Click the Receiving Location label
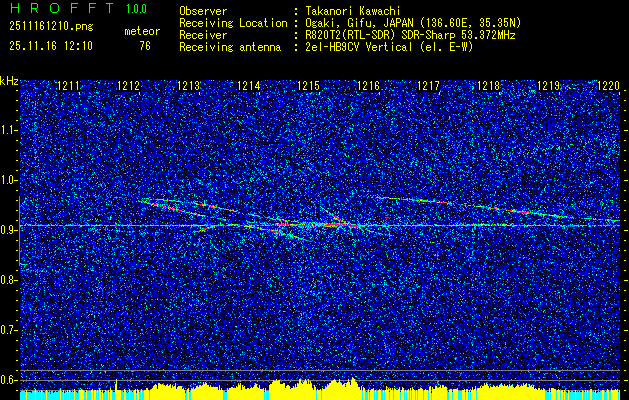The image size is (629, 400). click(233, 23)
